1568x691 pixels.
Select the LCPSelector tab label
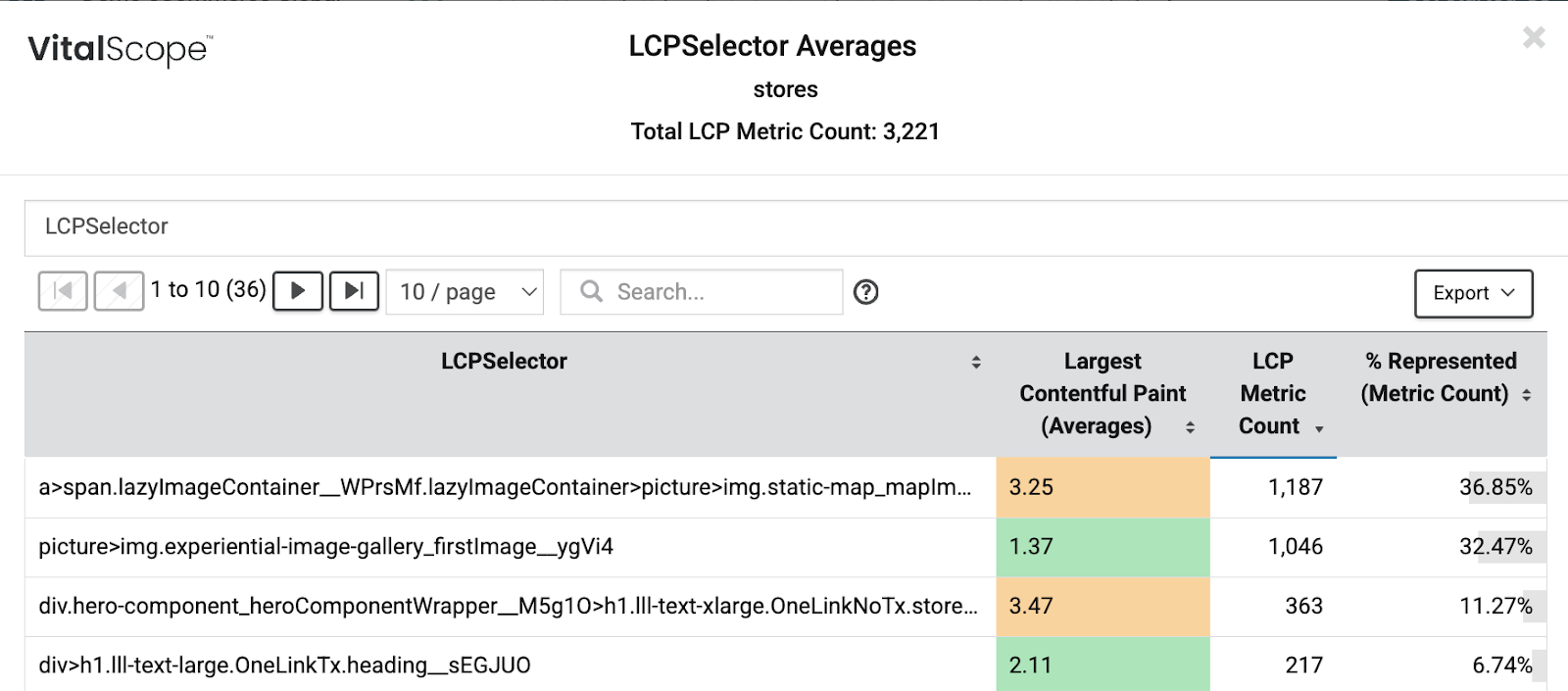tap(107, 226)
